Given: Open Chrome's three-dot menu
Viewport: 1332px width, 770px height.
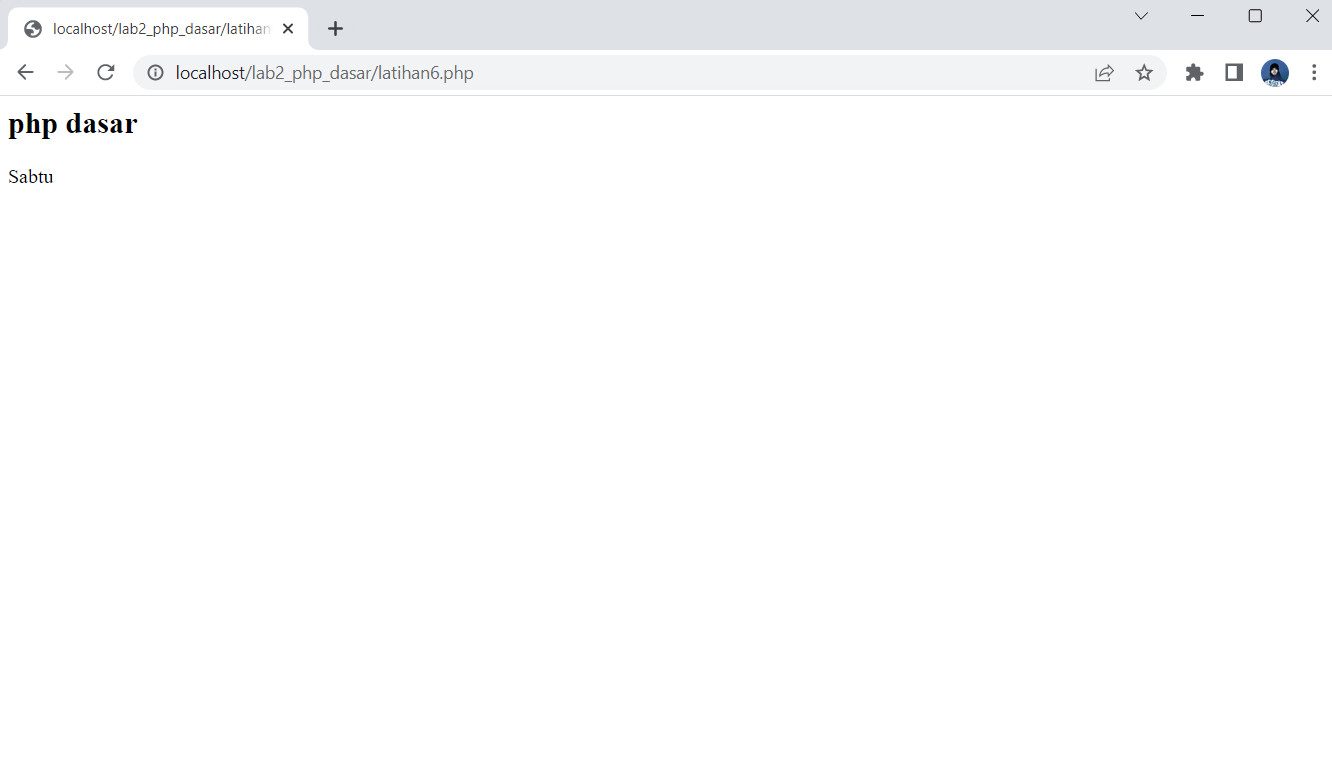Looking at the screenshot, I should coord(1314,73).
